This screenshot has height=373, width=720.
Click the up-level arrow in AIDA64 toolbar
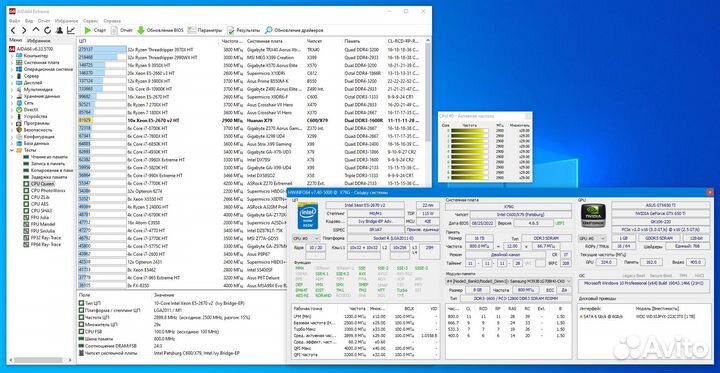(x=36, y=30)
